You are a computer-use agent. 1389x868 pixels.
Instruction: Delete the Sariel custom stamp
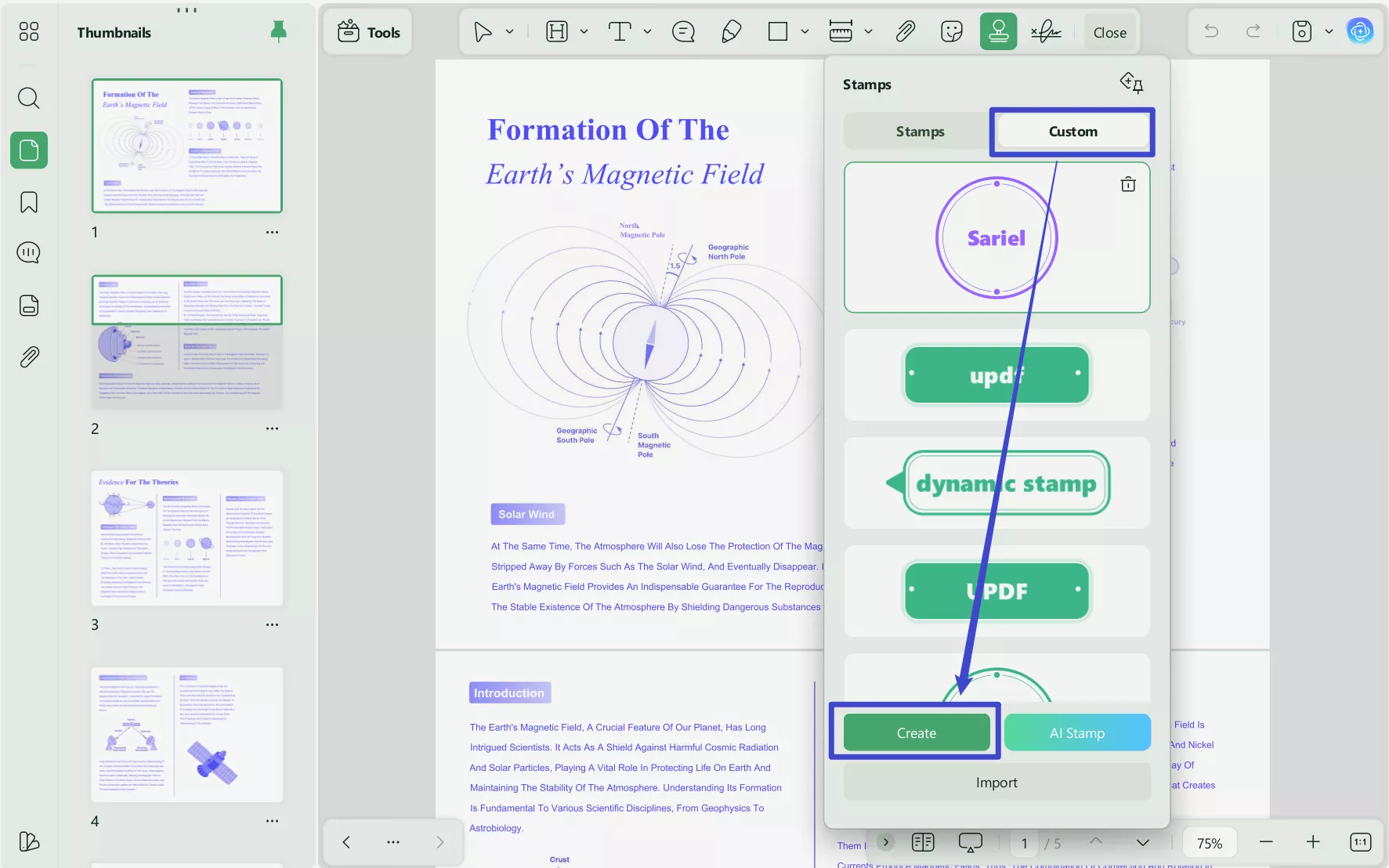pos(1128,183)
